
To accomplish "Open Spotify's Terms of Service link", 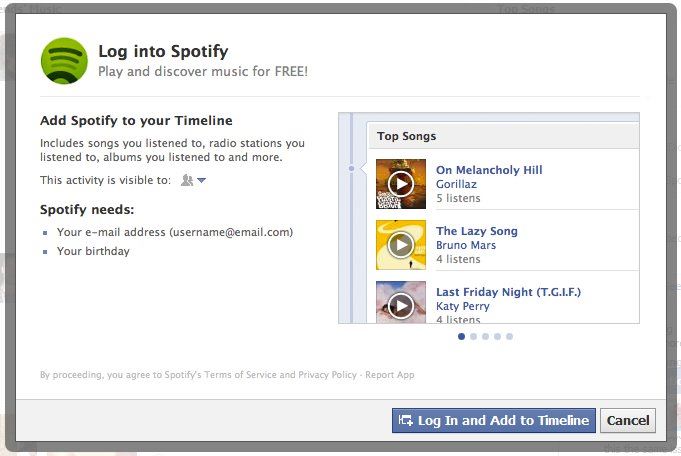I will pos(241,375).
